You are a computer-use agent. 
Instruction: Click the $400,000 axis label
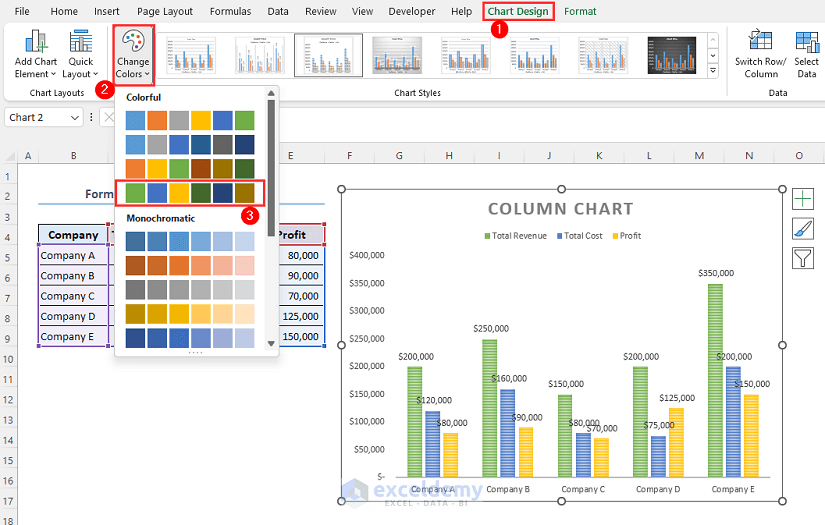point(367,255)
